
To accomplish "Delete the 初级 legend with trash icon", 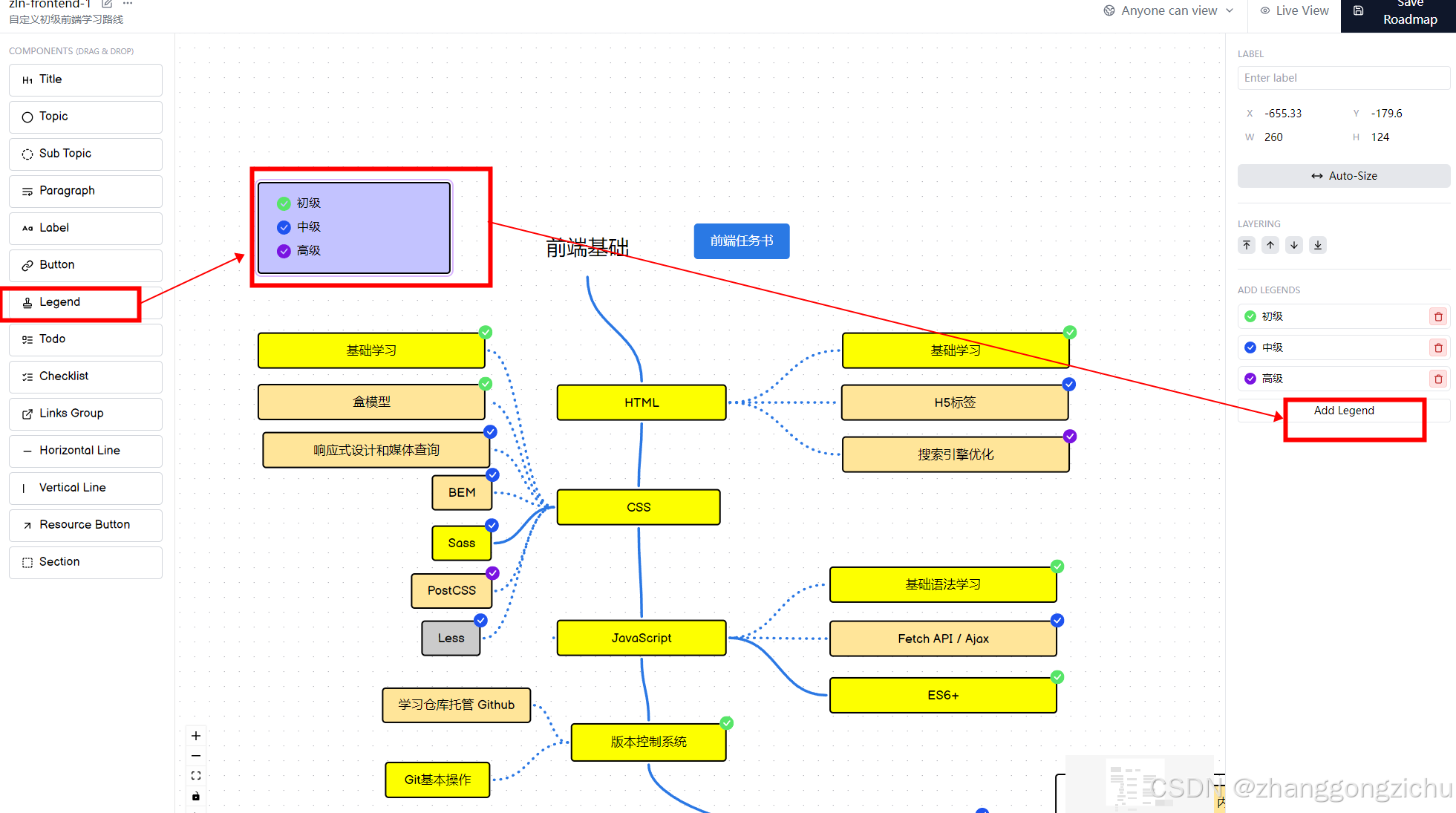I will pos(1438,316).
